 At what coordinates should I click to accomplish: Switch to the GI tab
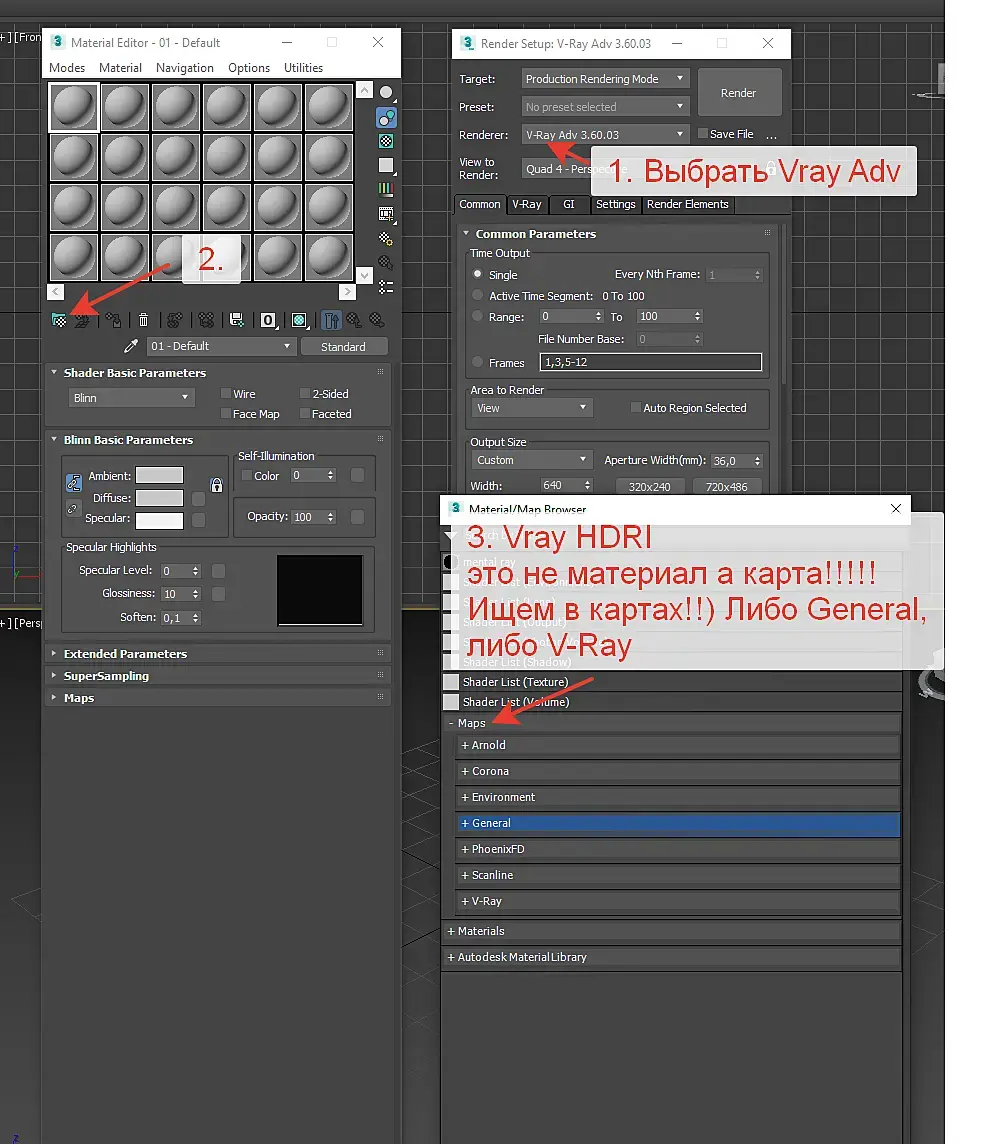click(569, 204)
